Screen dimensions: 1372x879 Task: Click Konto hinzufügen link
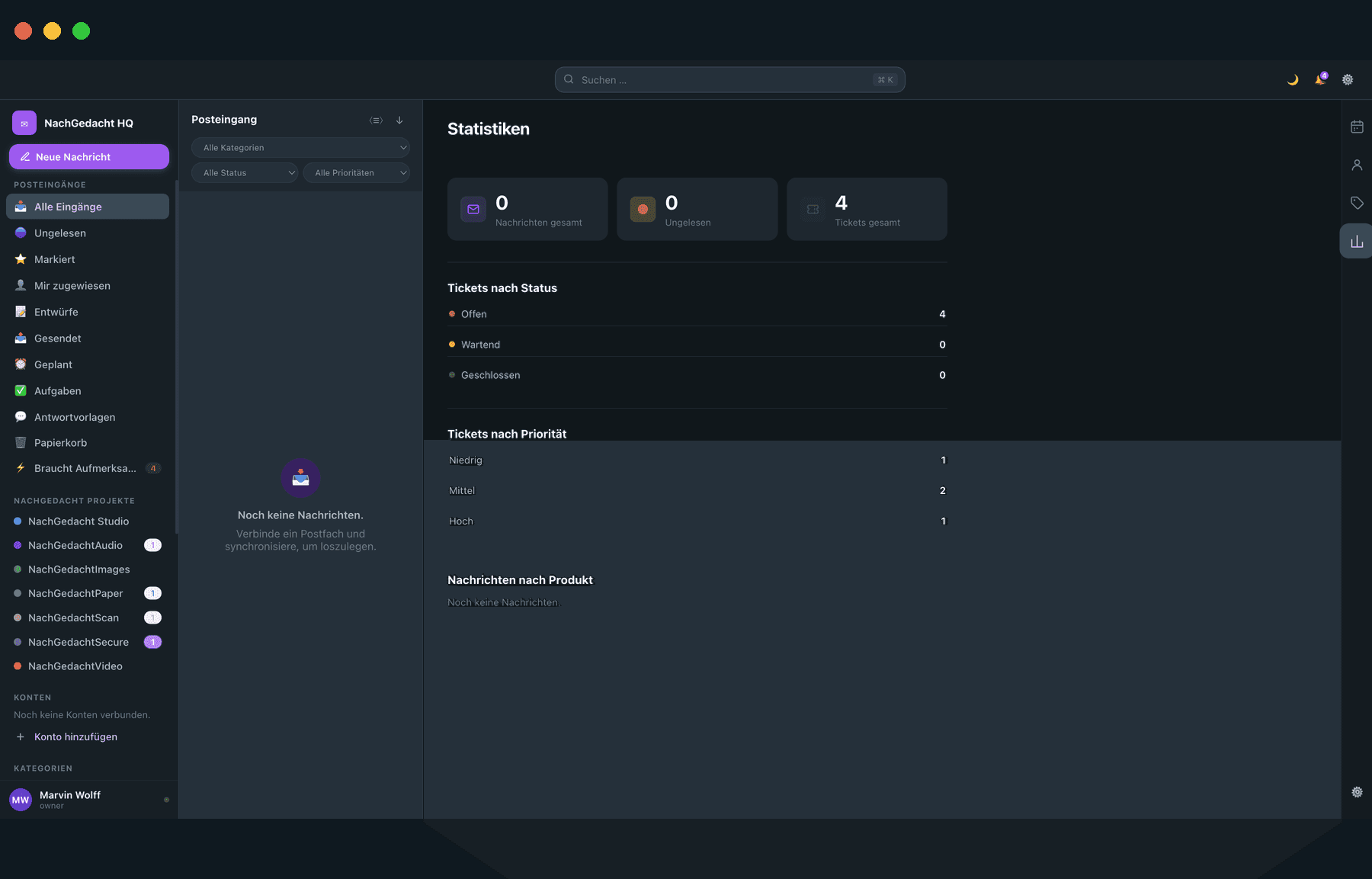(75, 737)
